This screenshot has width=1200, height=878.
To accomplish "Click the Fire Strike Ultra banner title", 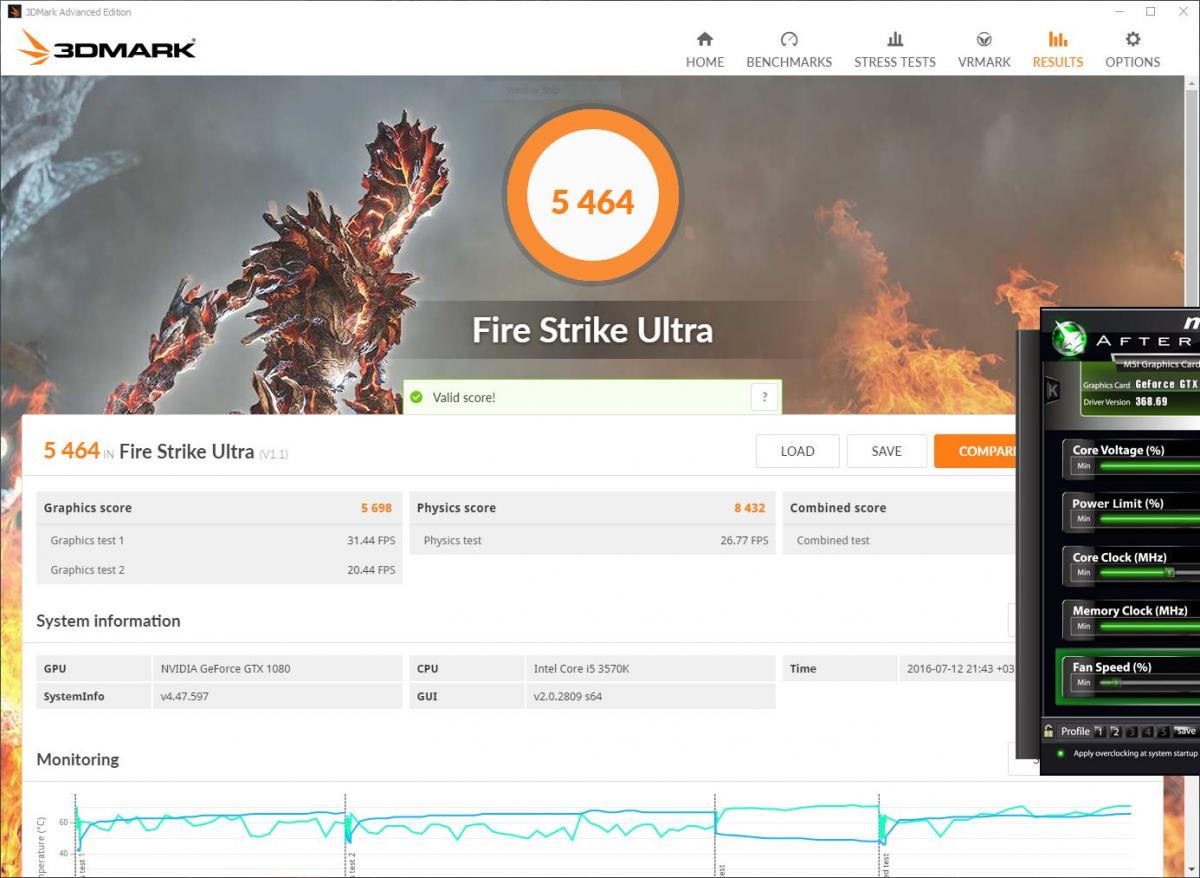I will coord(593,330).
